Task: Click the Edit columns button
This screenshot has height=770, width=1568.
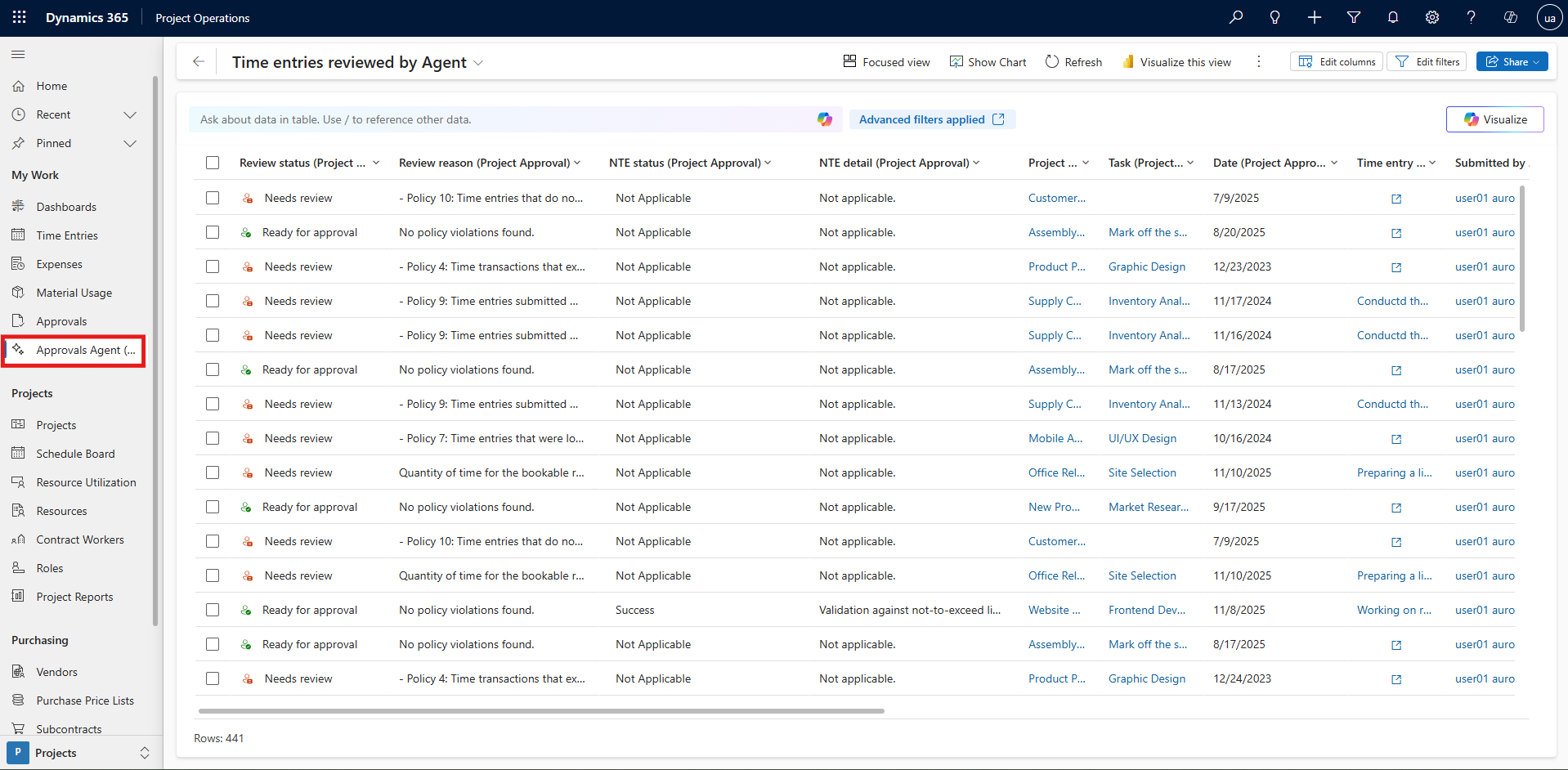Action: (1336, 61)
